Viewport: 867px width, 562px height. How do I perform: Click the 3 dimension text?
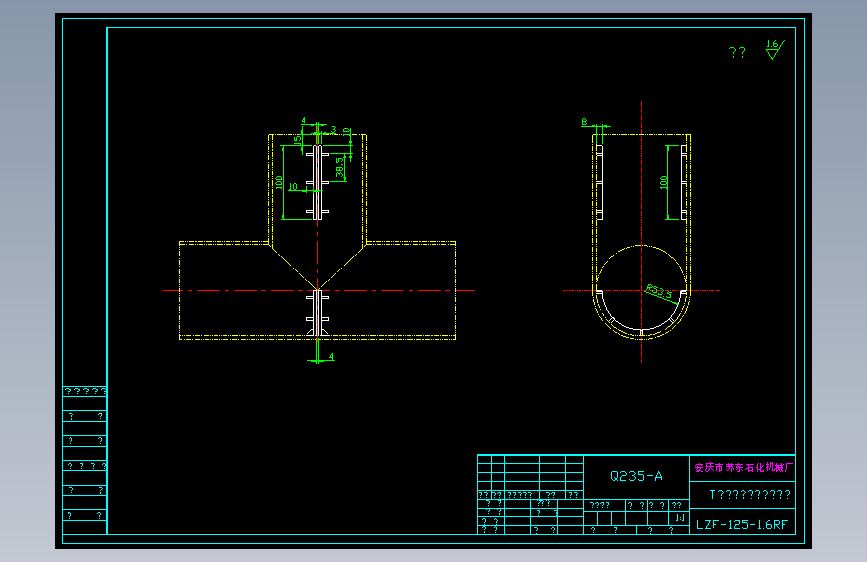pyautogui.click(x=333, y=130)
